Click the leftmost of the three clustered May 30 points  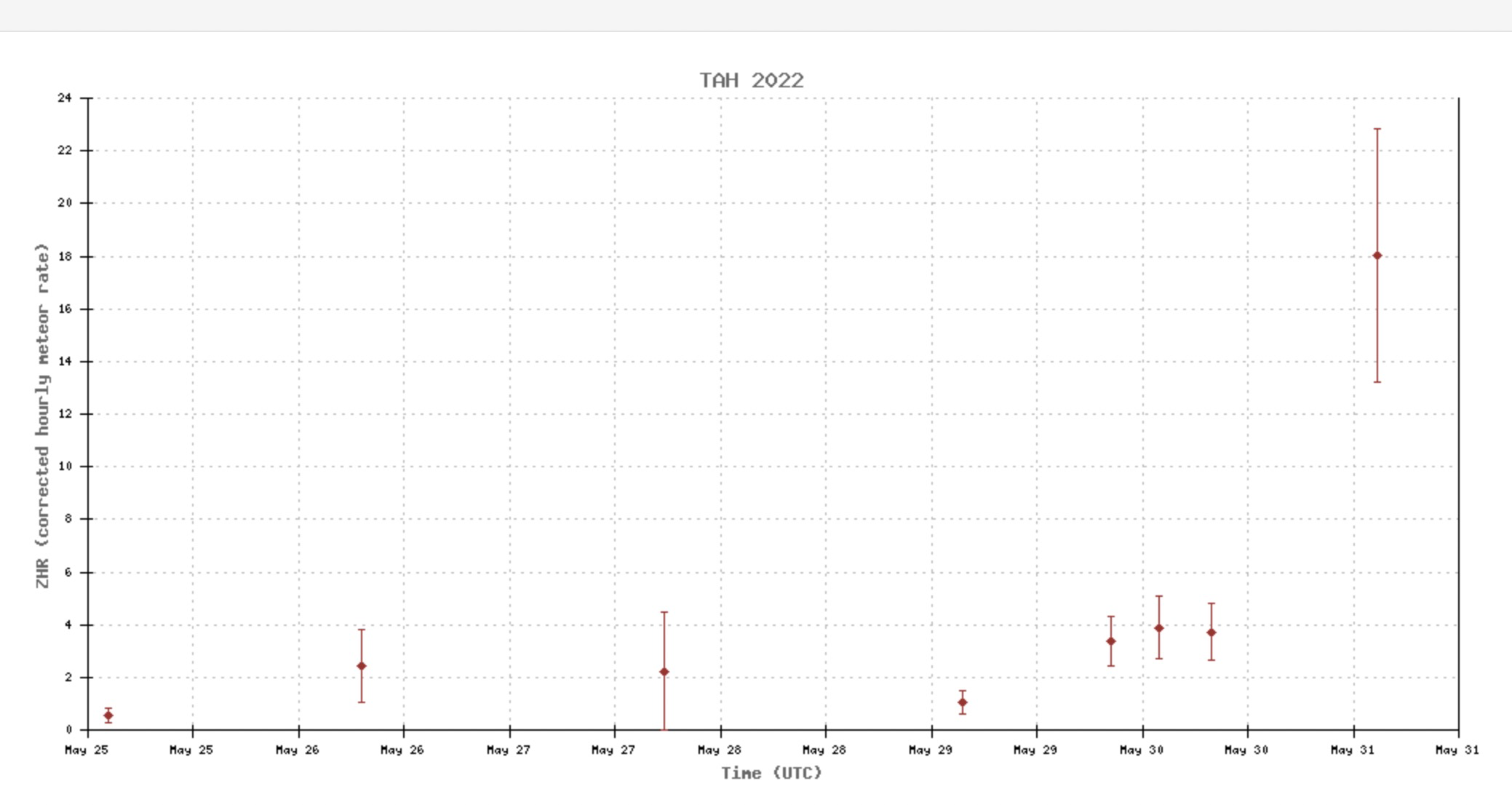(1110, 641)
